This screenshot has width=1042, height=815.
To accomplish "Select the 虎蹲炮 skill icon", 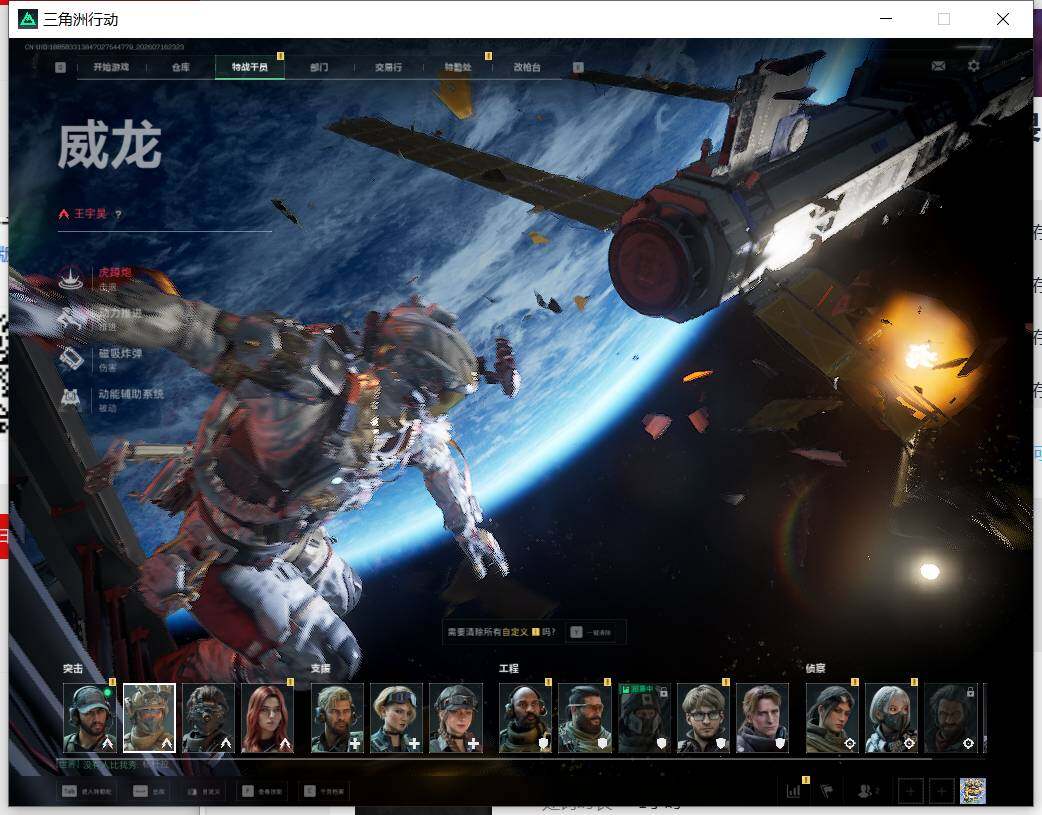I will [70, 279].
